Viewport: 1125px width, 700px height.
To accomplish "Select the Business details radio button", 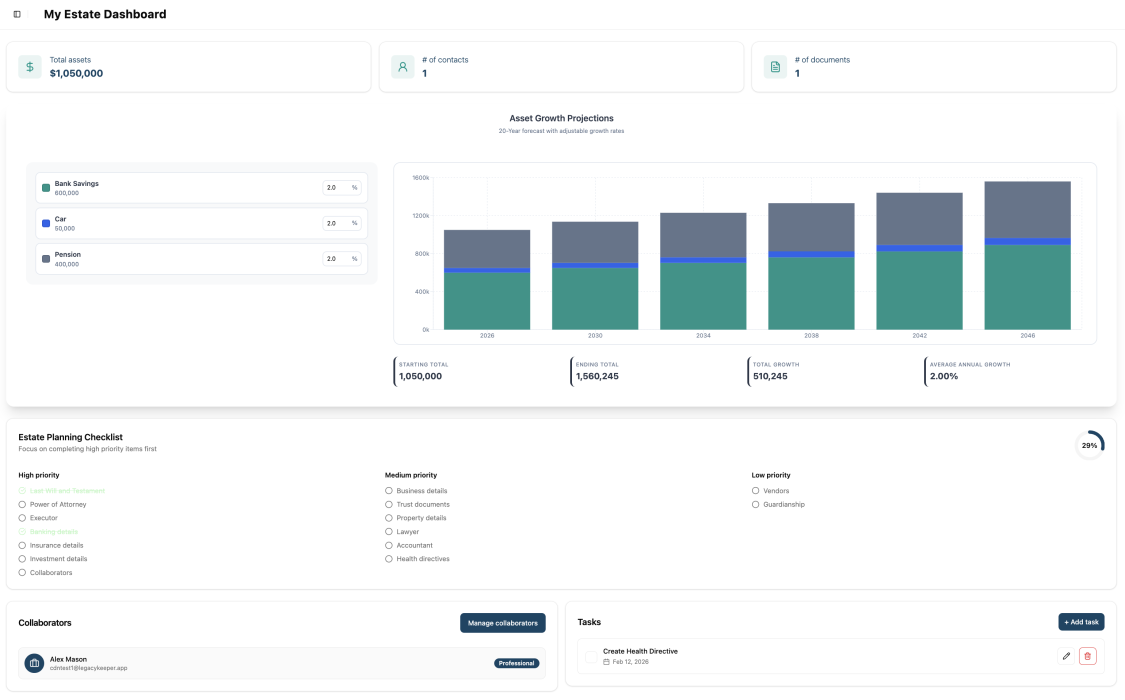I will (387, 490).
